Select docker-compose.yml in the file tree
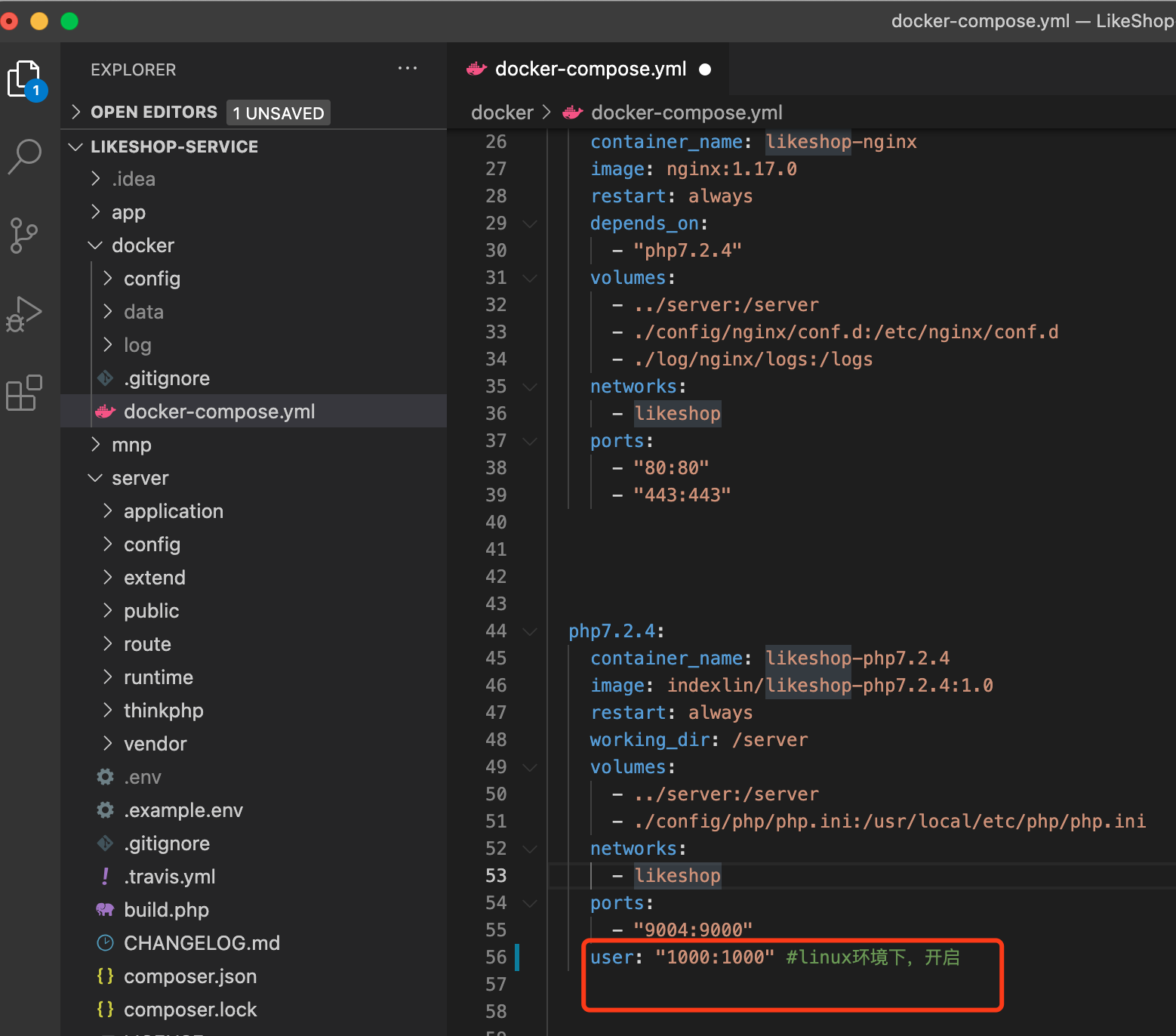Viewport: 1176px width, 1036px height. [x=254, y=412]
